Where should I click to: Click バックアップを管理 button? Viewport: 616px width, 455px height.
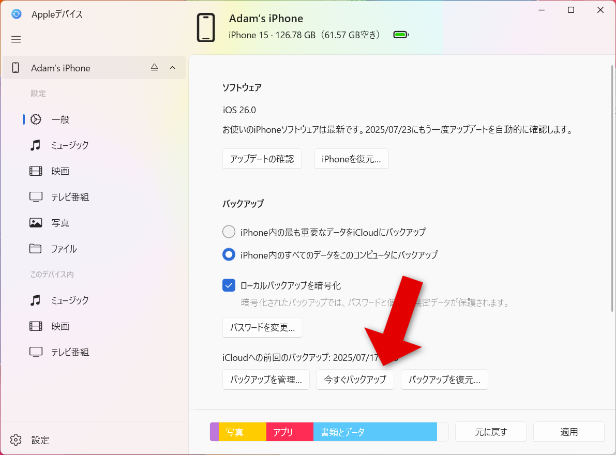pos(266,380)
